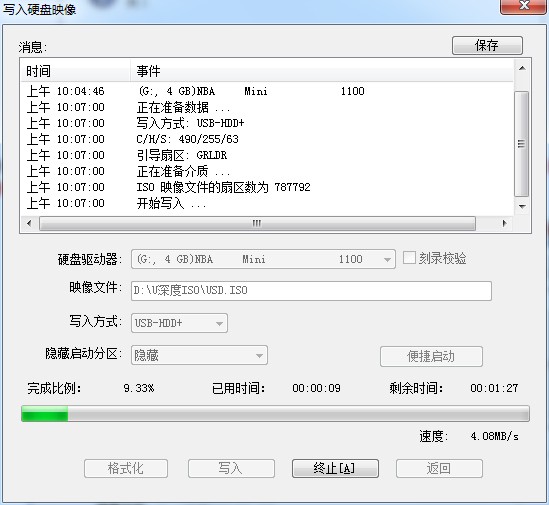Click the 返回 button

tap(439, 469)
